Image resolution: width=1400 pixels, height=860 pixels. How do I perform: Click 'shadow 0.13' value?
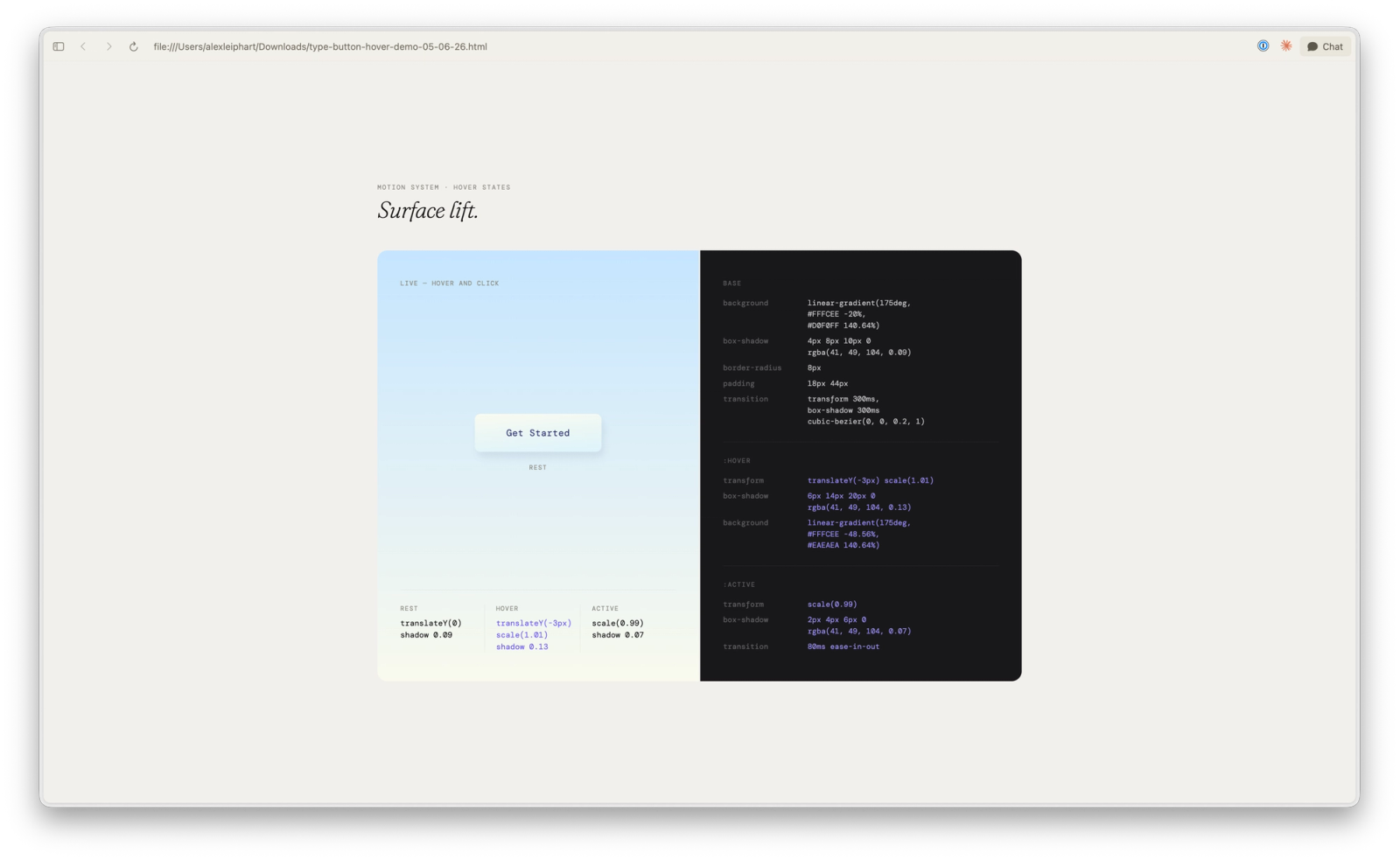tap(522, 647)
